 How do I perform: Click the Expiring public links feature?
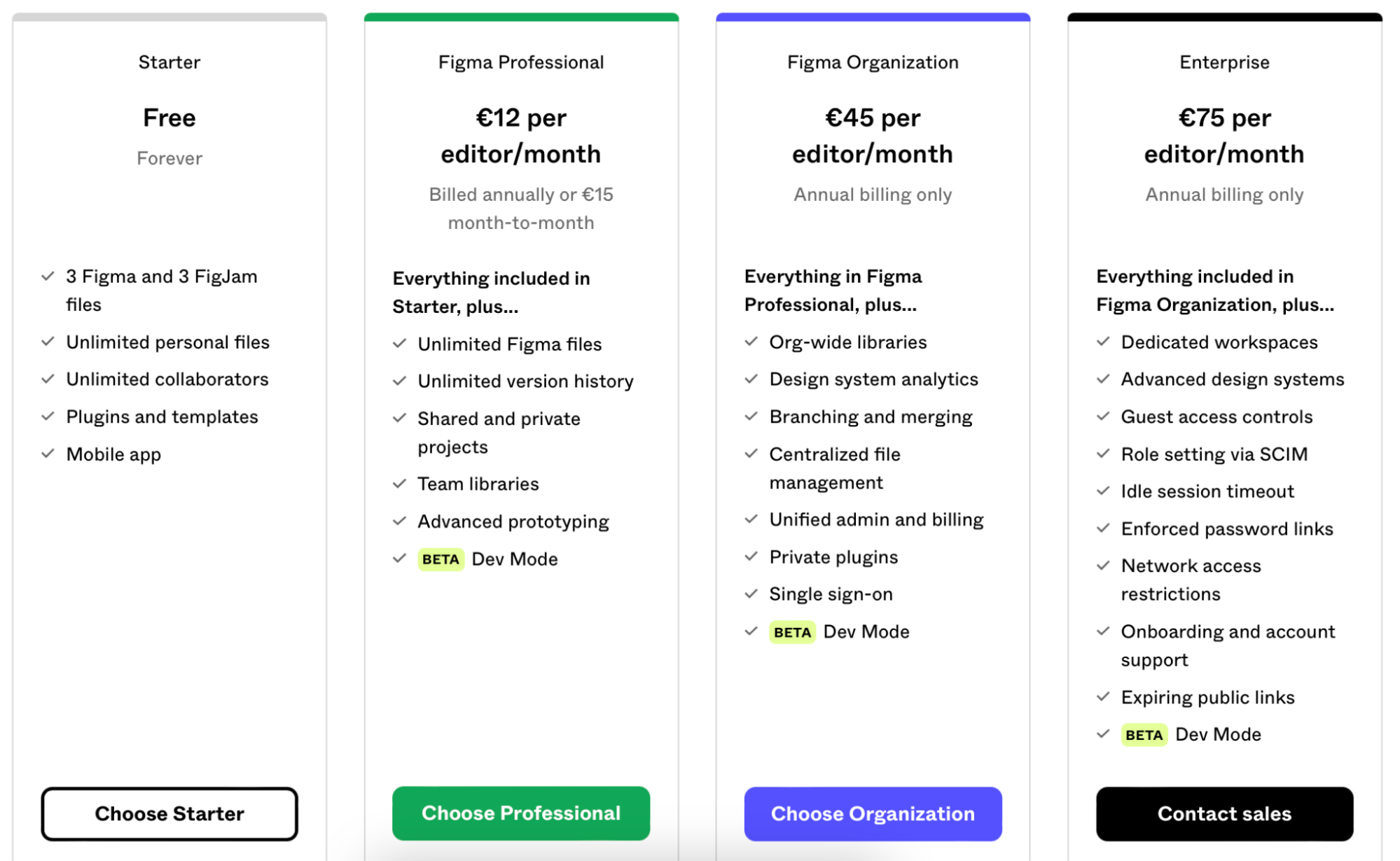tap(1207, 697)
